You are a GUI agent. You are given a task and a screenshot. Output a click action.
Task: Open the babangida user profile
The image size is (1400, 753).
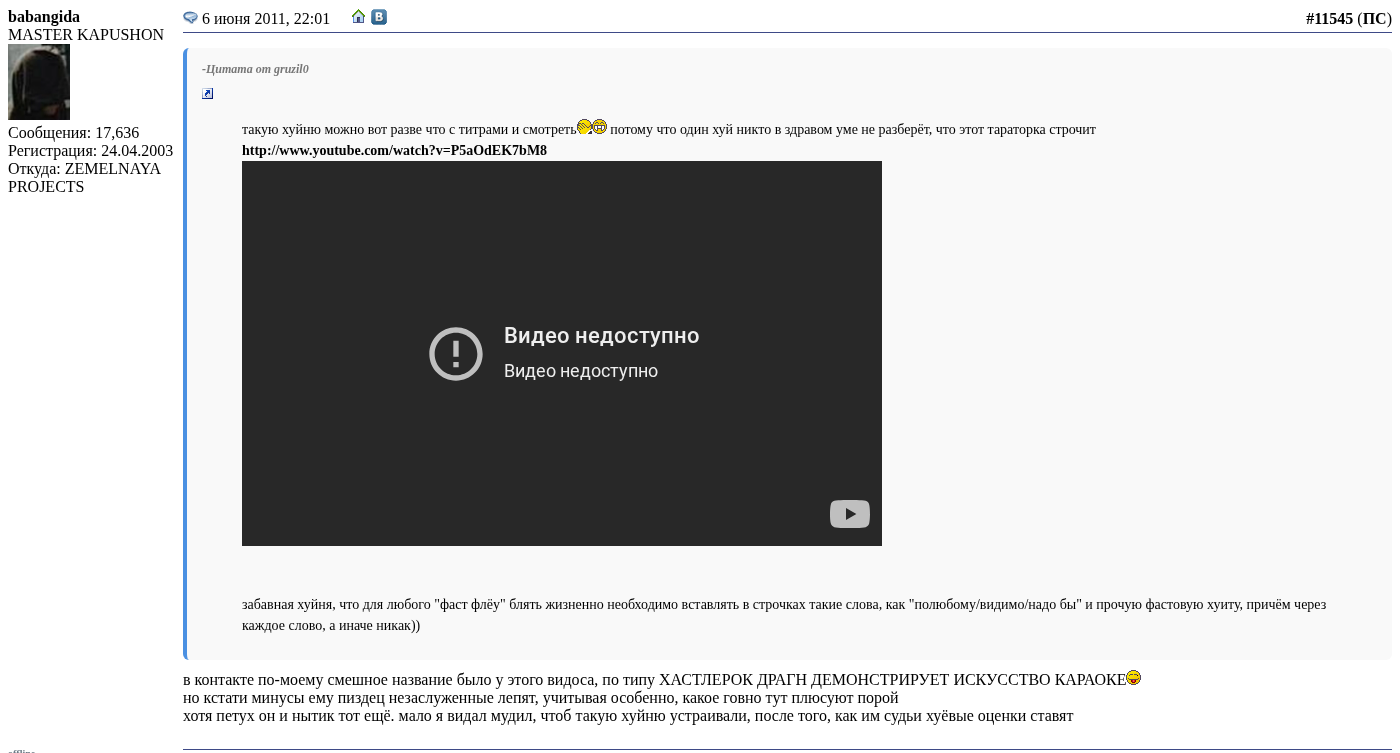[44, 17]
